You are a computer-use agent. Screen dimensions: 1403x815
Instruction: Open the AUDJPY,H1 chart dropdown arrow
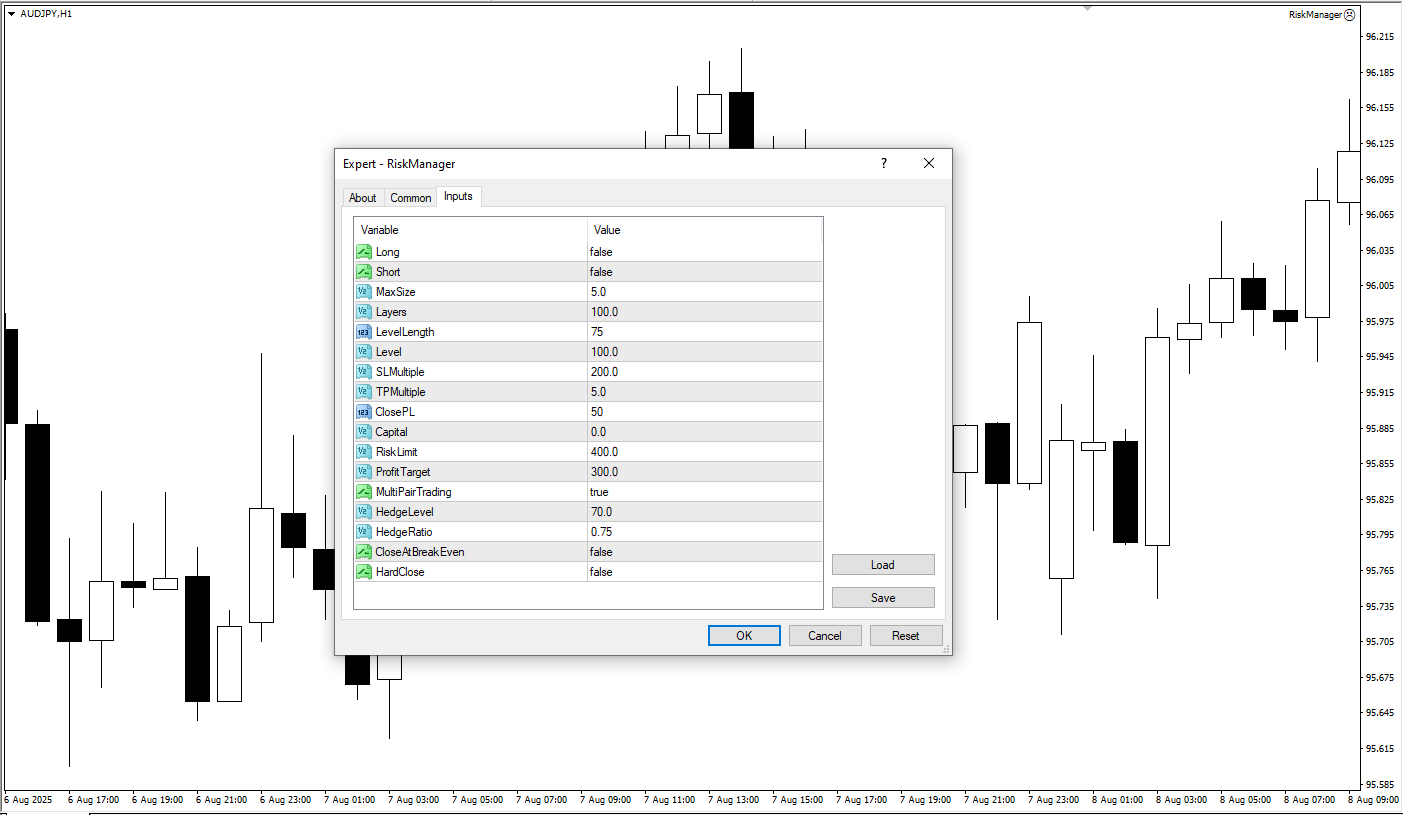pos(11,14)
